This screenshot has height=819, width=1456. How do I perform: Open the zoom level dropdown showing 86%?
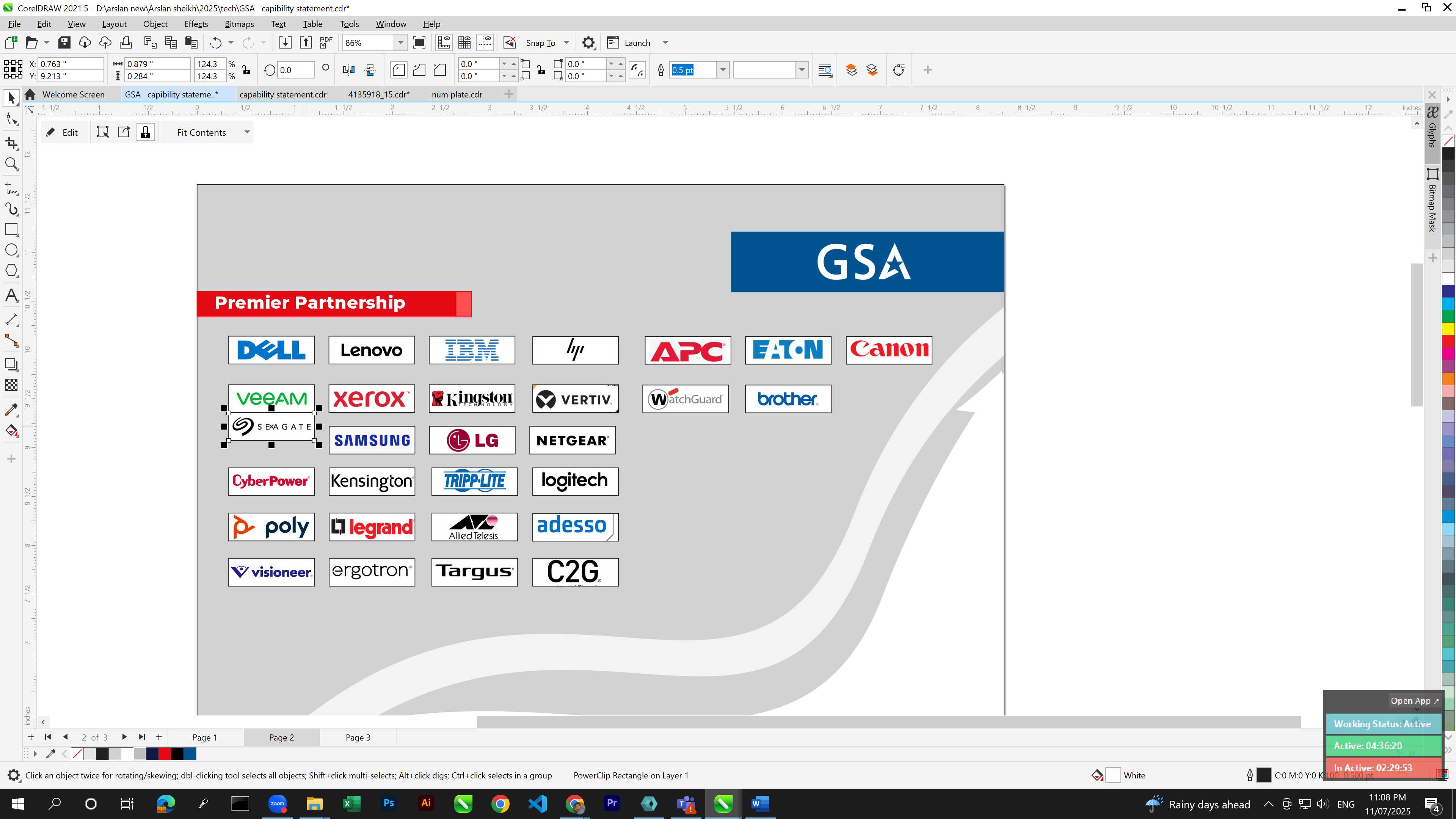(x=401, y=43)
